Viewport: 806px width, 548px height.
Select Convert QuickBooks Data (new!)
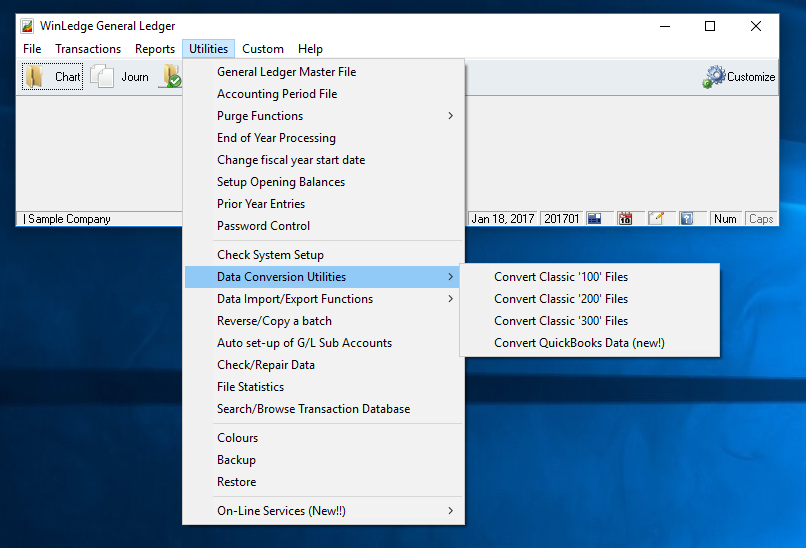(579, 343)
